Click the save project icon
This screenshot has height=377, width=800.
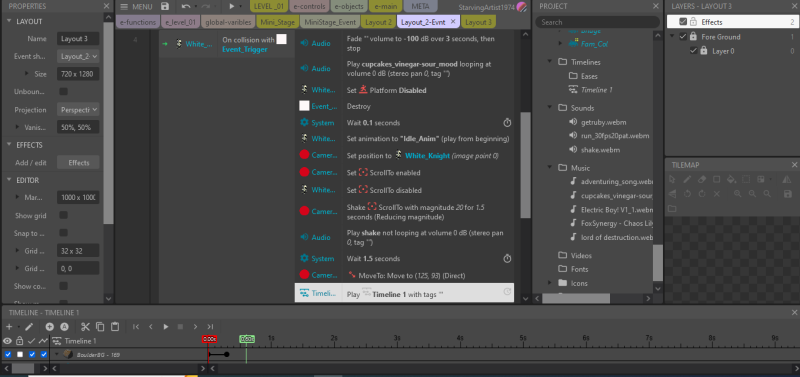click(164, 7)
